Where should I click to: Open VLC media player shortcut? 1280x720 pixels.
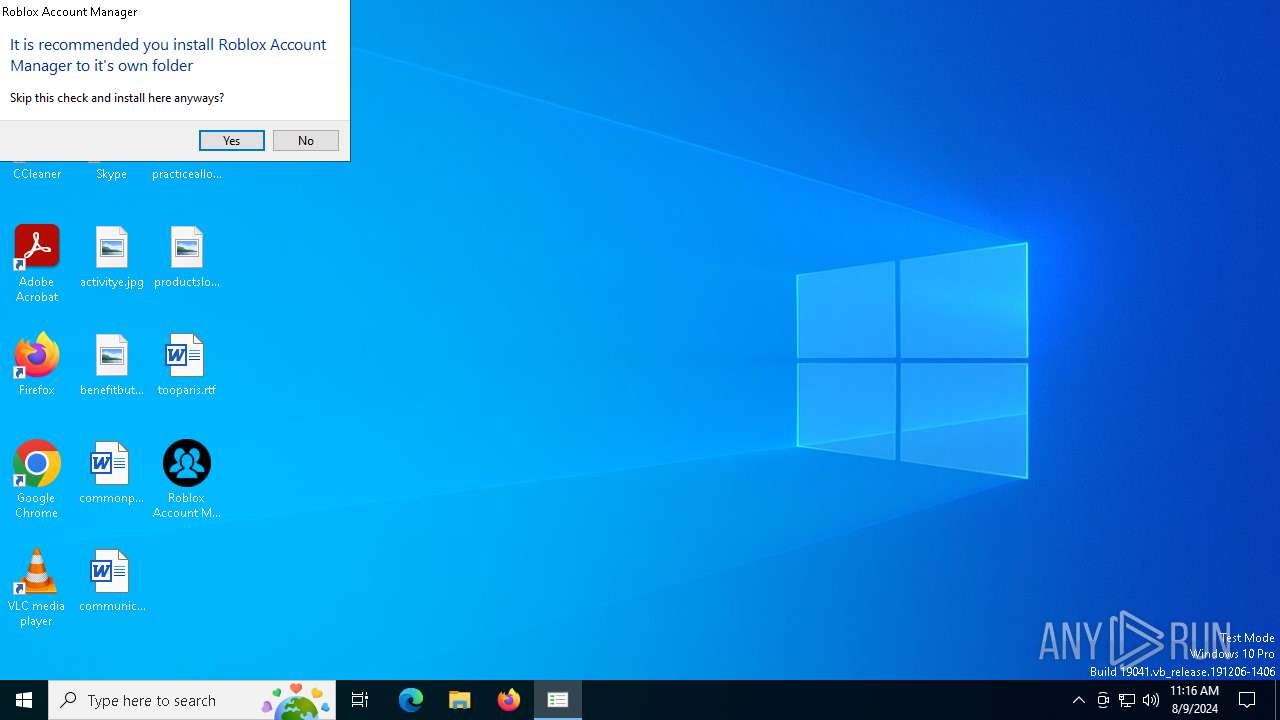tap(37, 588)
